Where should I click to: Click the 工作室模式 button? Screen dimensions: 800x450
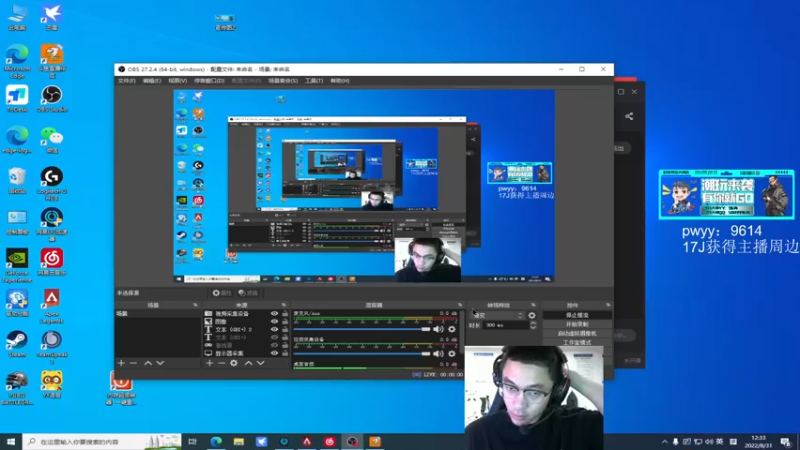(x=577, y=342)
